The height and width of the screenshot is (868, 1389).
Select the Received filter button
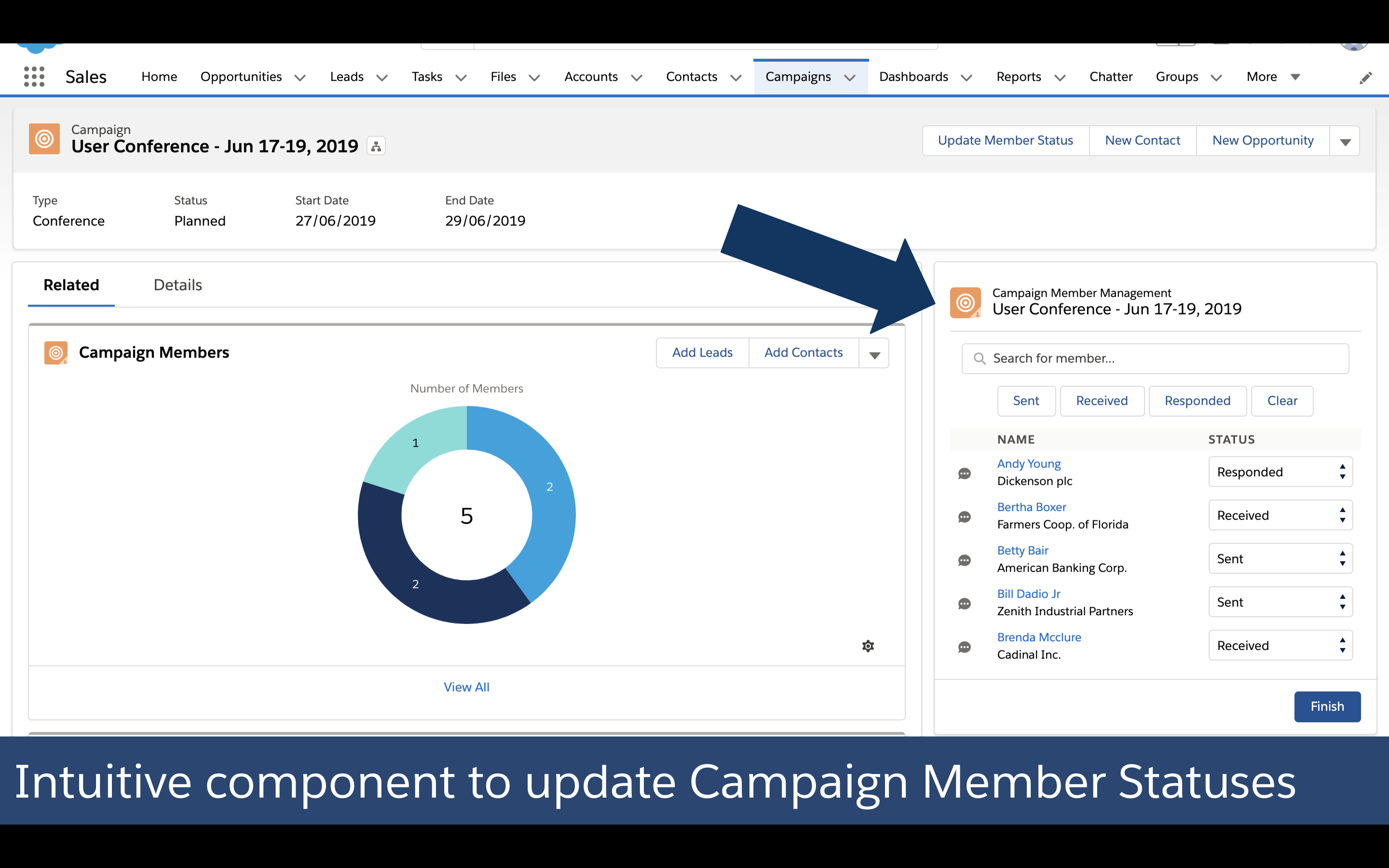(x=1102, y=400)
